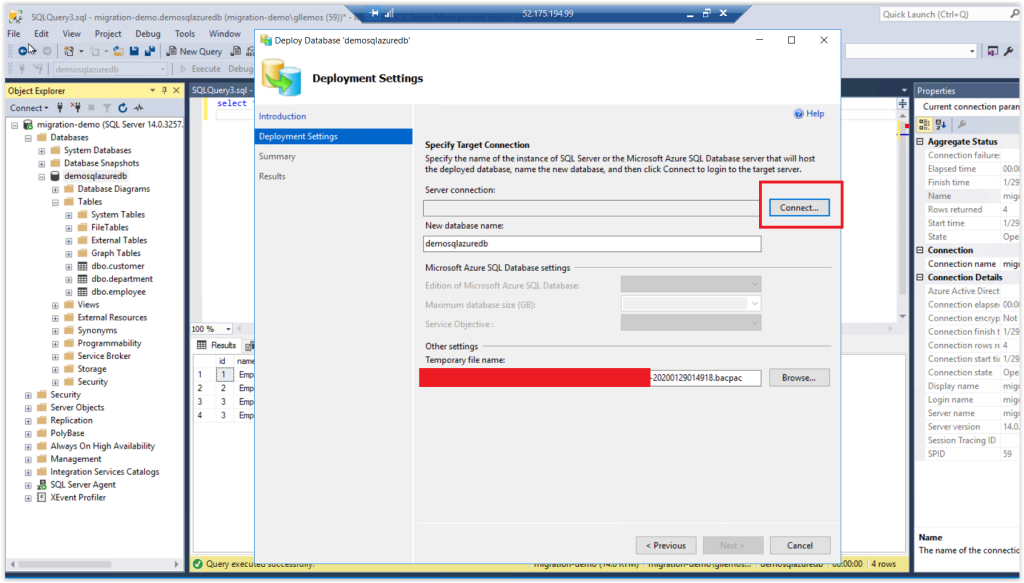The height and width of the screenshot is (583, 1024).
Task: Open the File menu
Action: click(14, 33)
